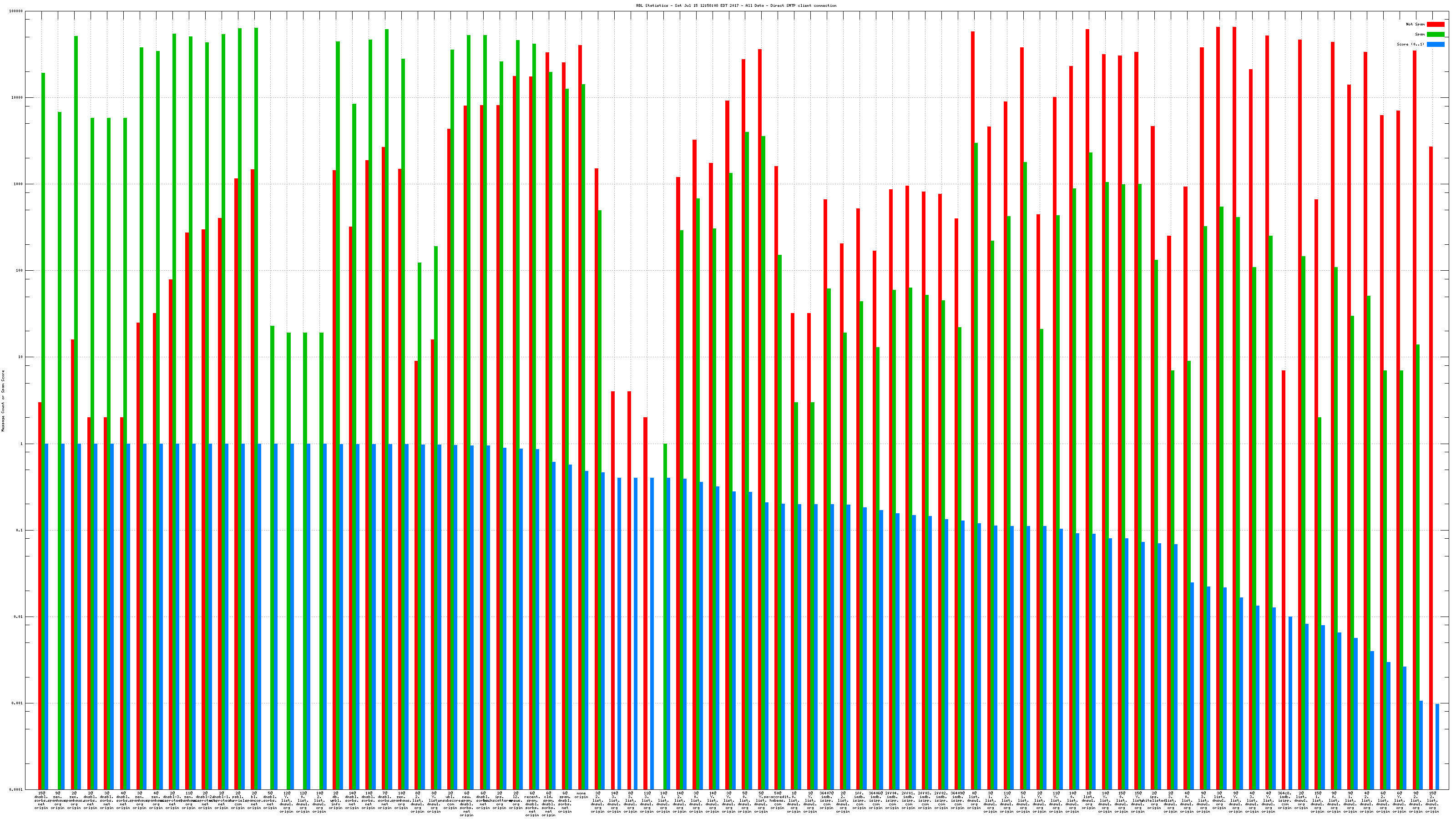The image size is (1456, 819).
Task: Click the 'old.spam.dnsbl.sorbs.net' x-axis label
Action: click(x=548, y=804)
